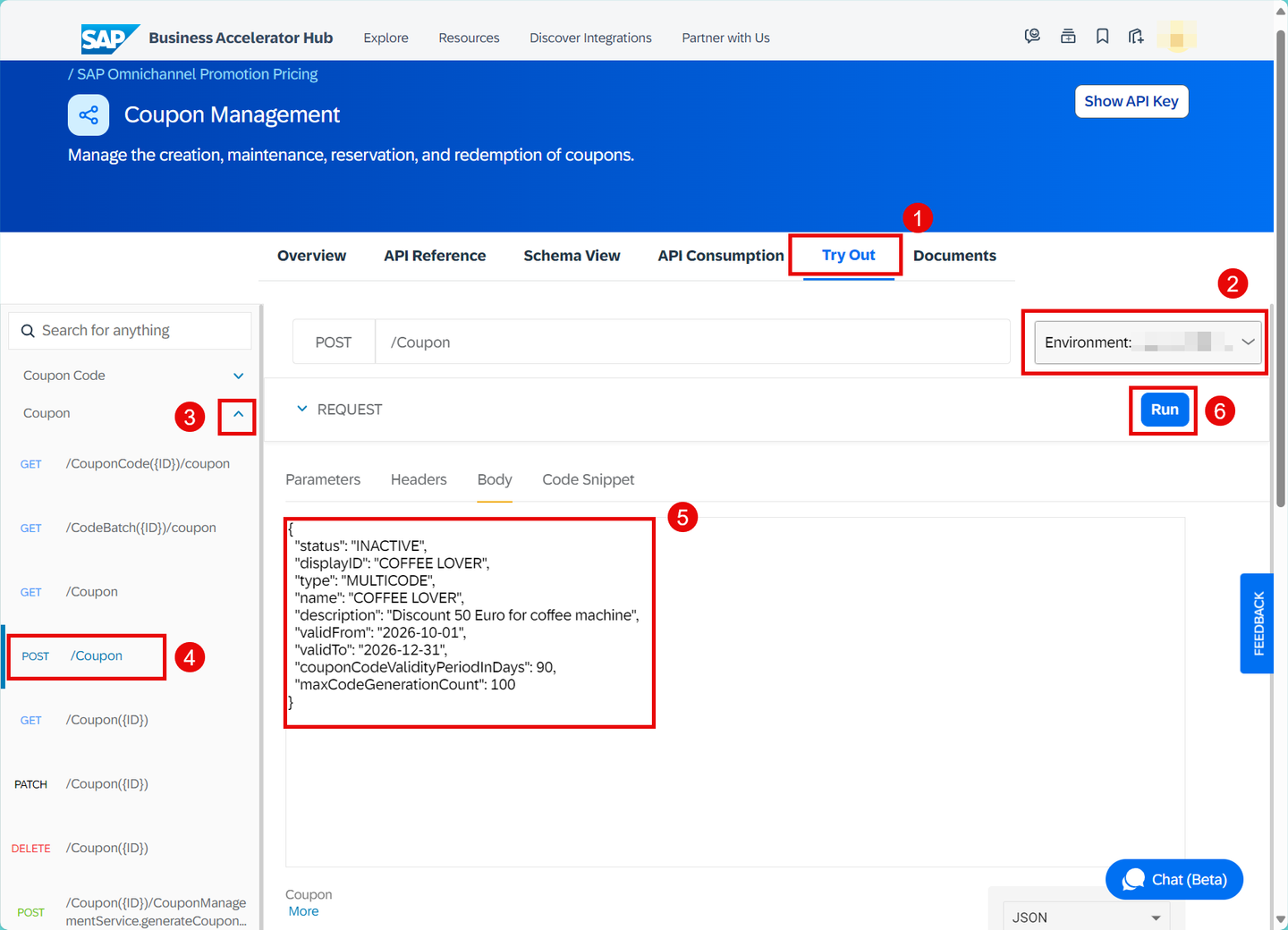Image resolution: width=1288 pixels, height=930 pixels.
Task: Expand the Coupon Code section
Action: [238, 376]
